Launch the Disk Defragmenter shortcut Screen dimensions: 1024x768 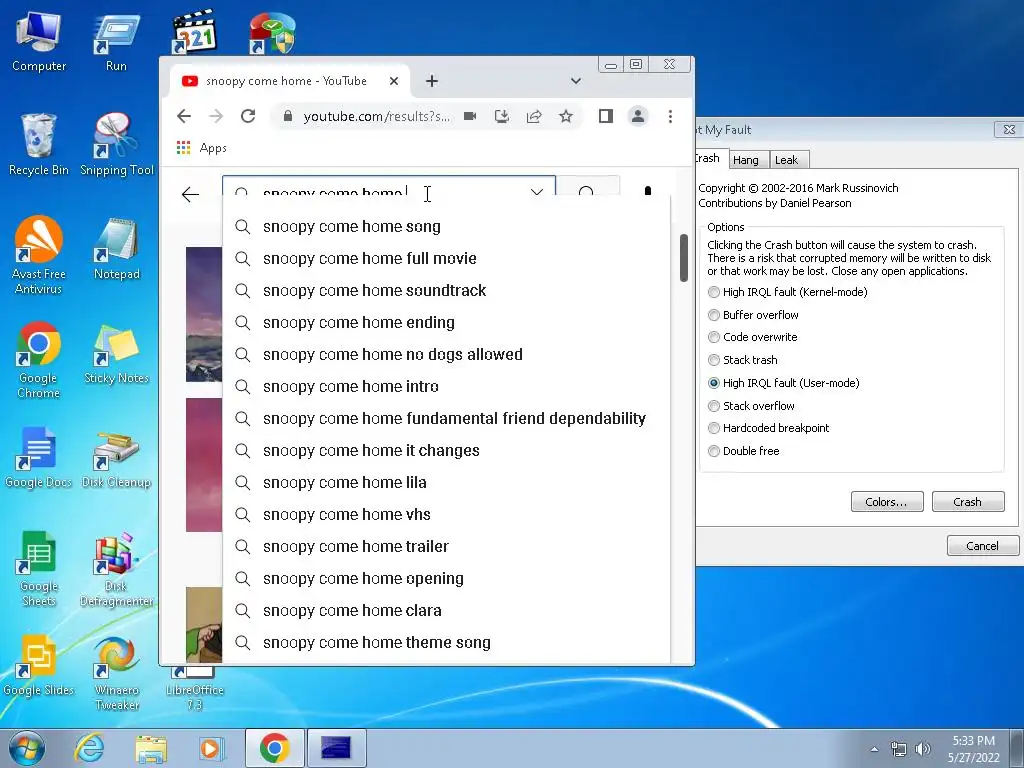coord(116,568)
